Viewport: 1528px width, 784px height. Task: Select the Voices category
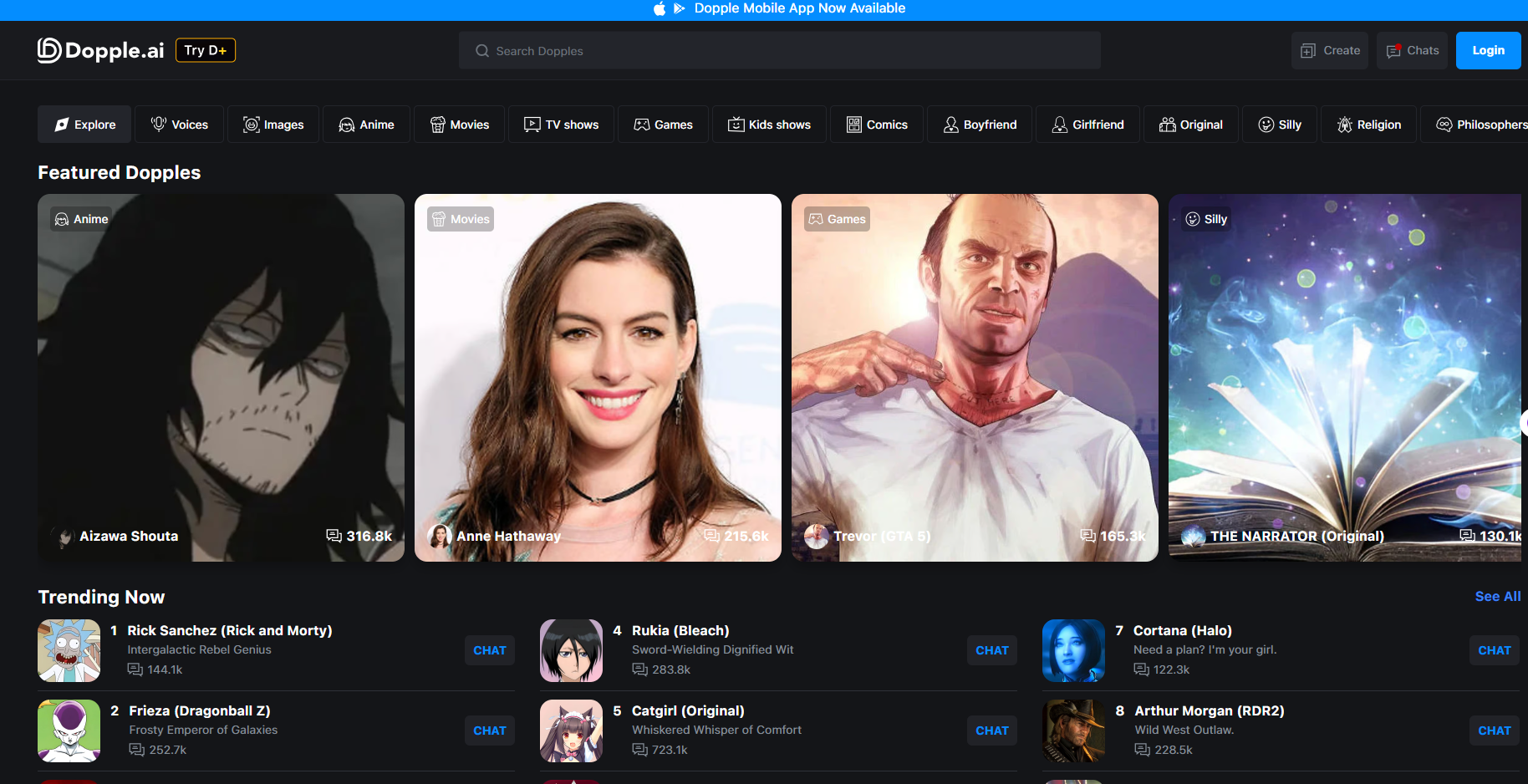(179, 125)
